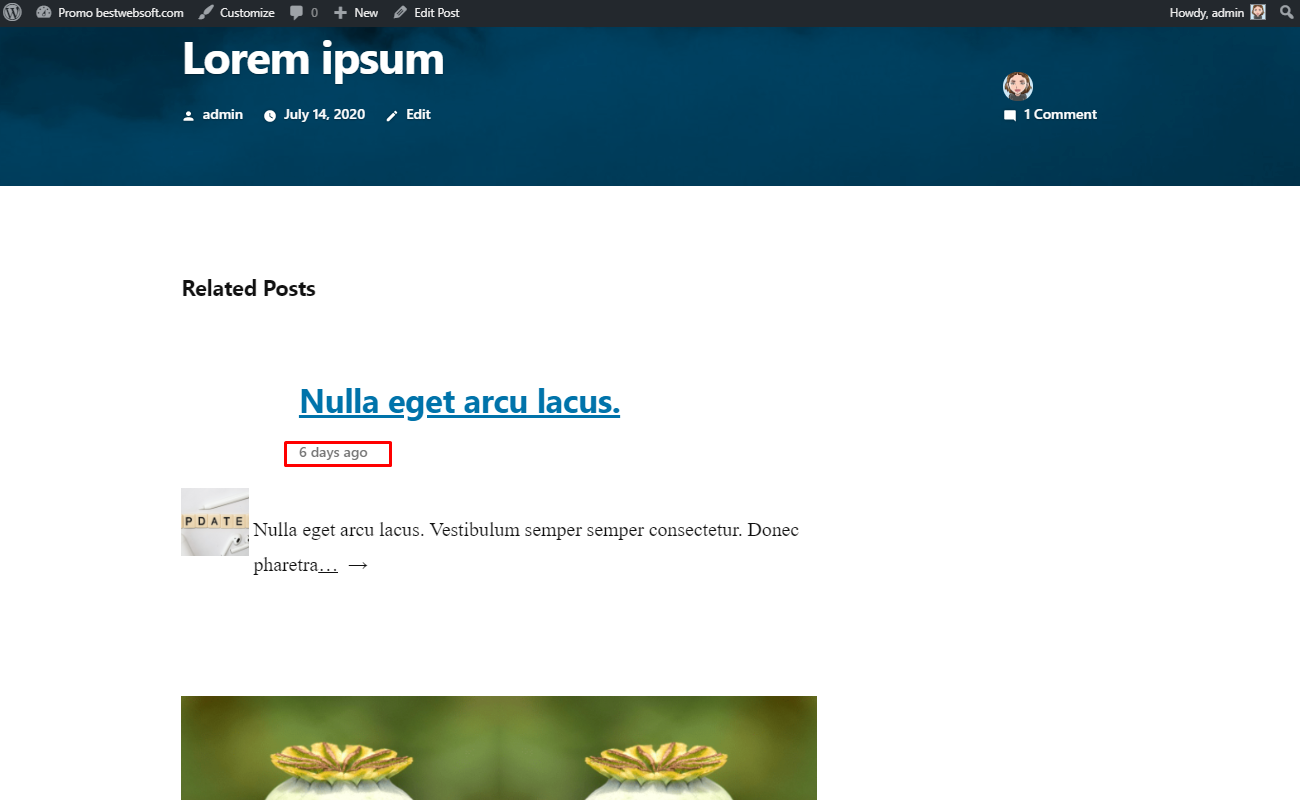Click the author avatar above 1 Comment
Image resolution: width=1300 pixels, height=800 pixels.
pos(1018,86)
